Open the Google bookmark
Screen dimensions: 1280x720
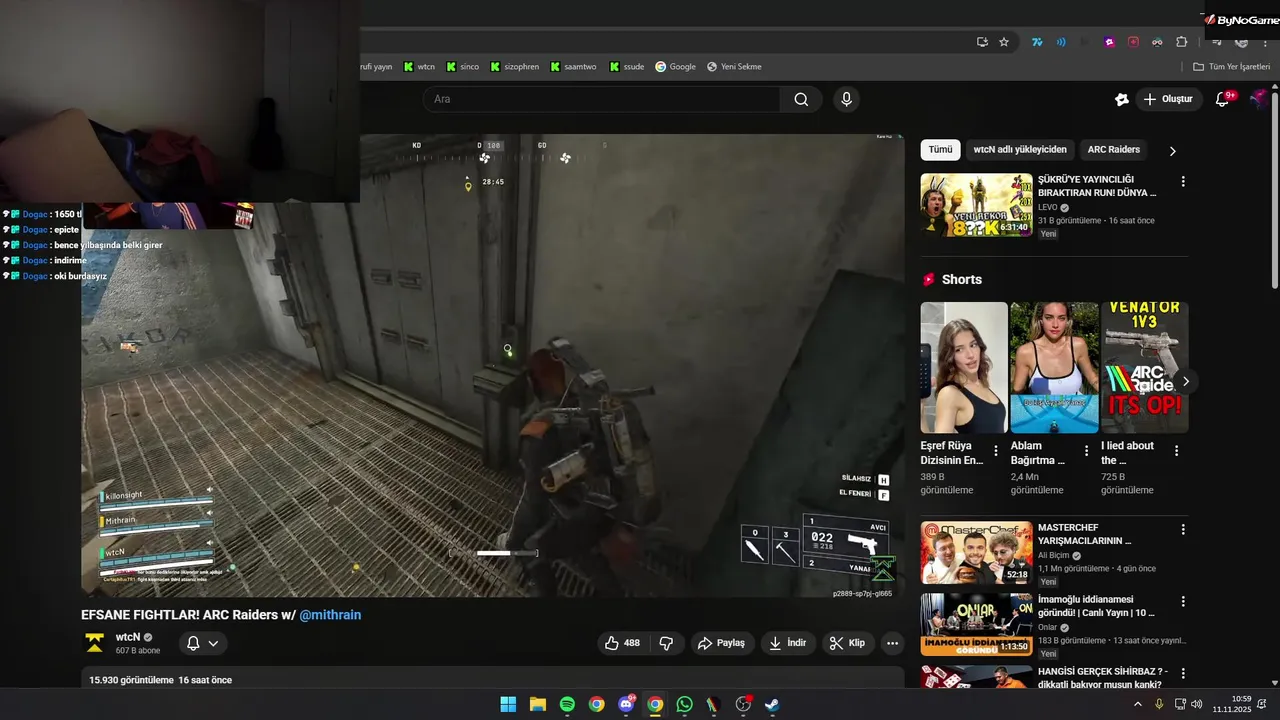pyautogui.click(x=675, y=67)
